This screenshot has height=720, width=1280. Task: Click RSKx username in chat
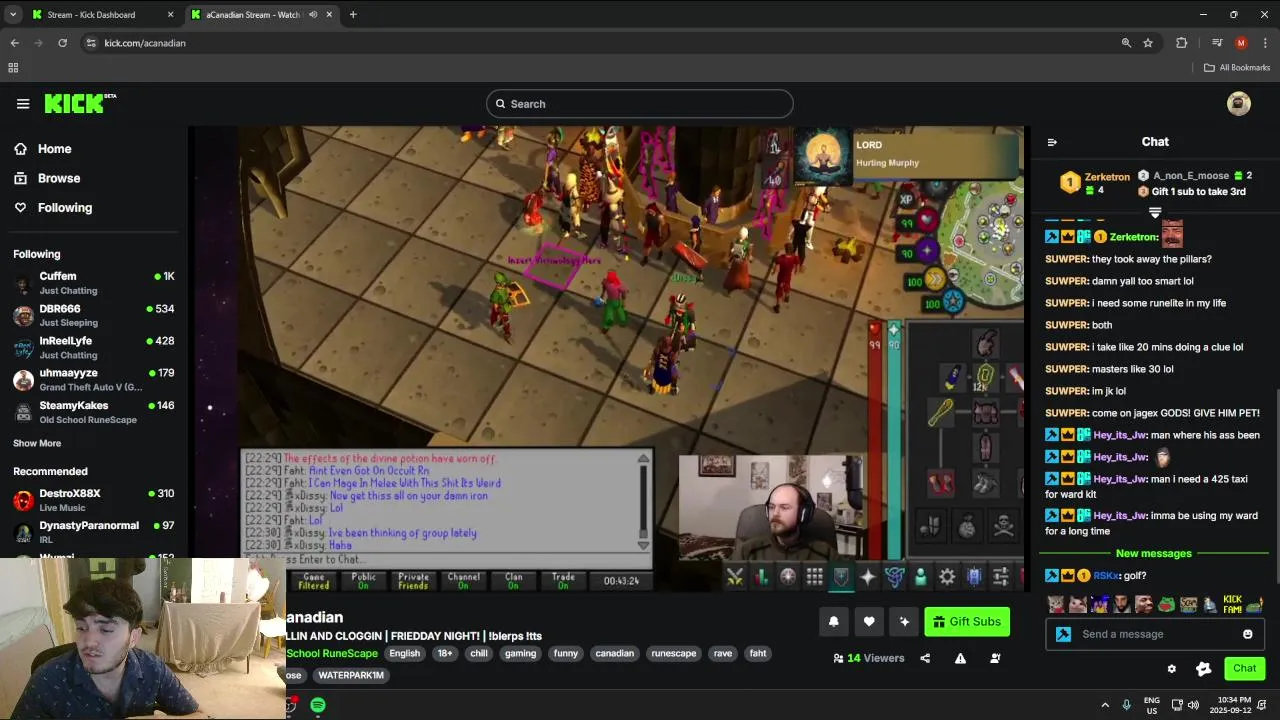(x=1105, y=576)
